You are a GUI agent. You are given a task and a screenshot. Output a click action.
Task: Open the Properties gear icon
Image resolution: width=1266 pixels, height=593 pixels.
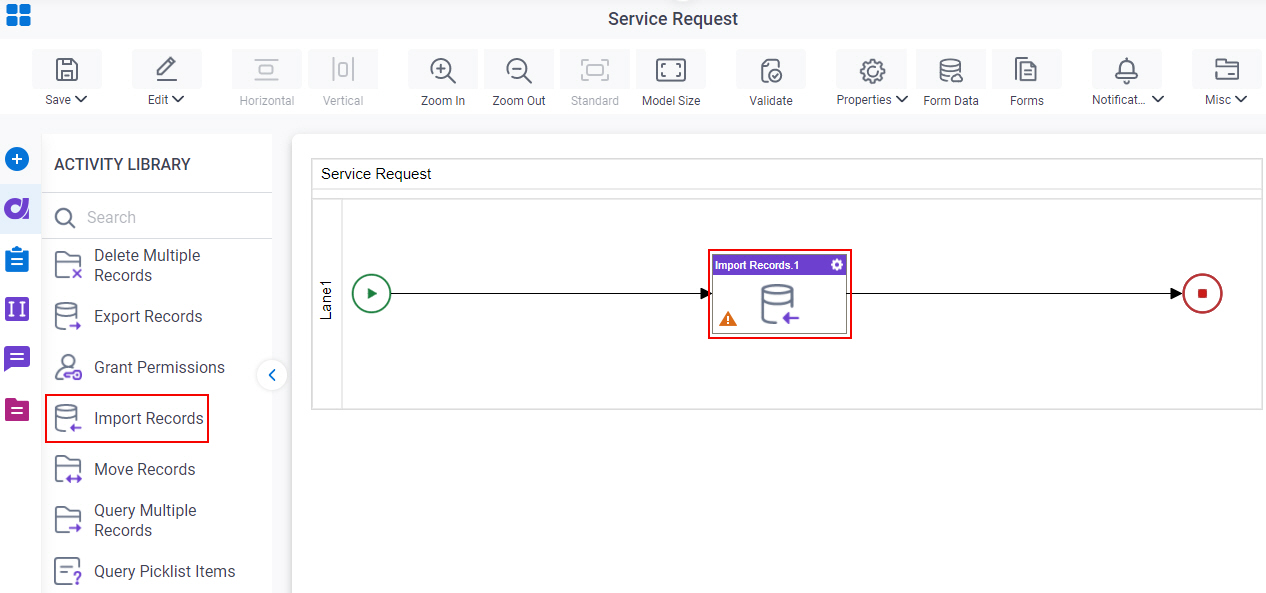(x=872, y=70)
